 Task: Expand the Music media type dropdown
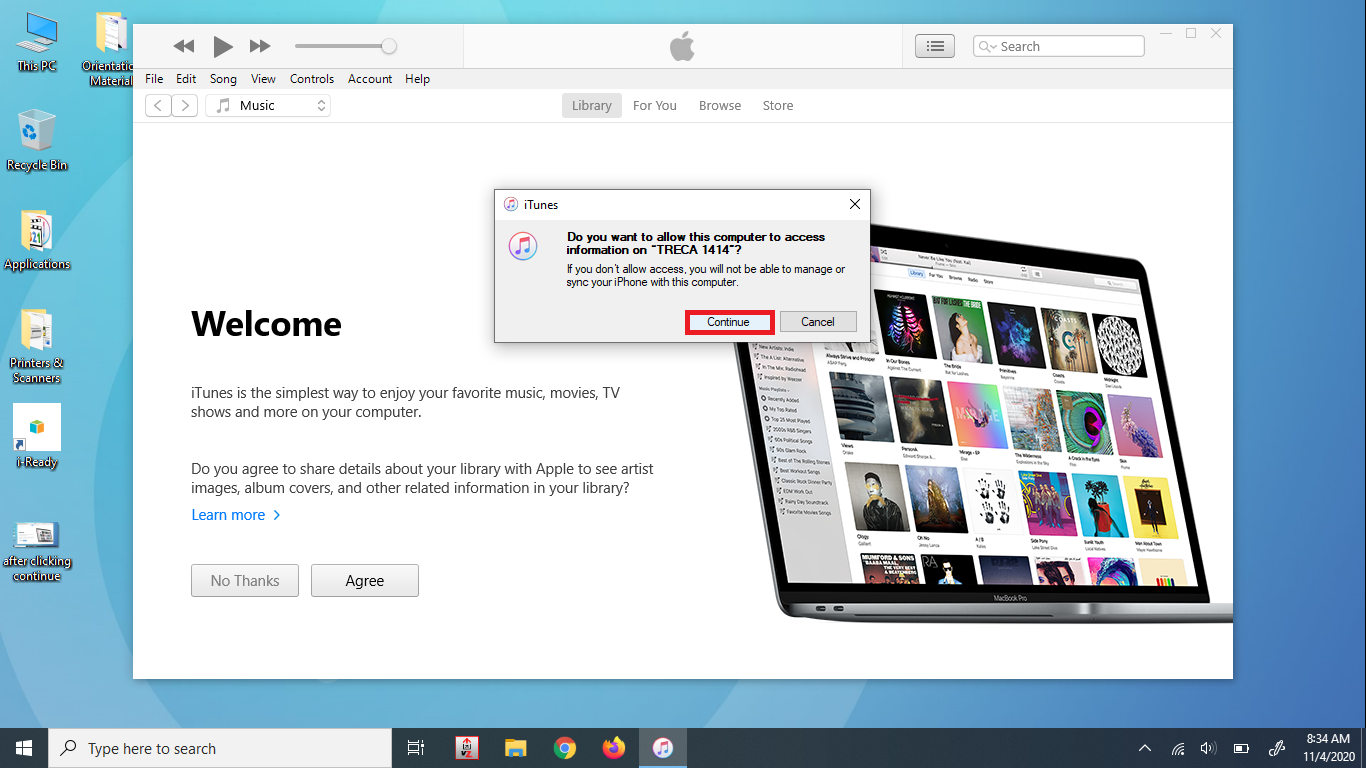point(268,106)
